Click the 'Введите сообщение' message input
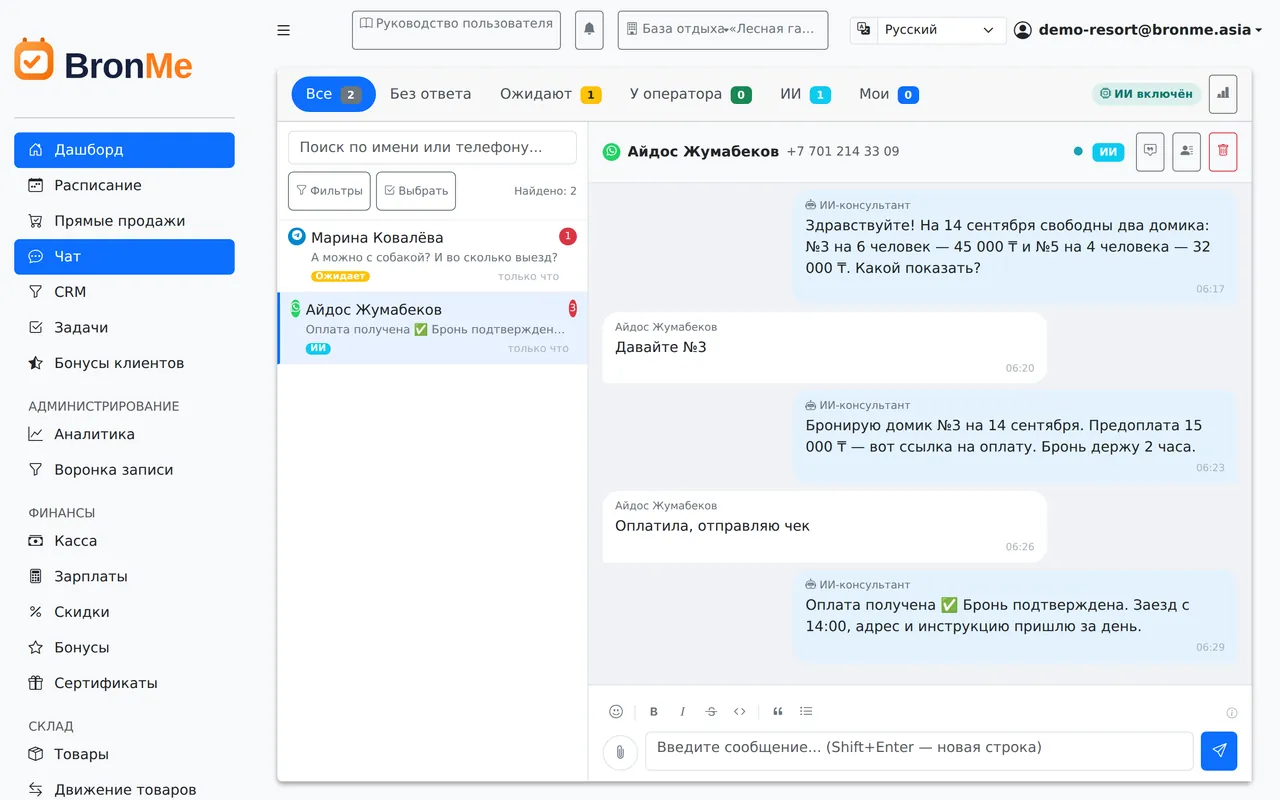 point(919,751)
